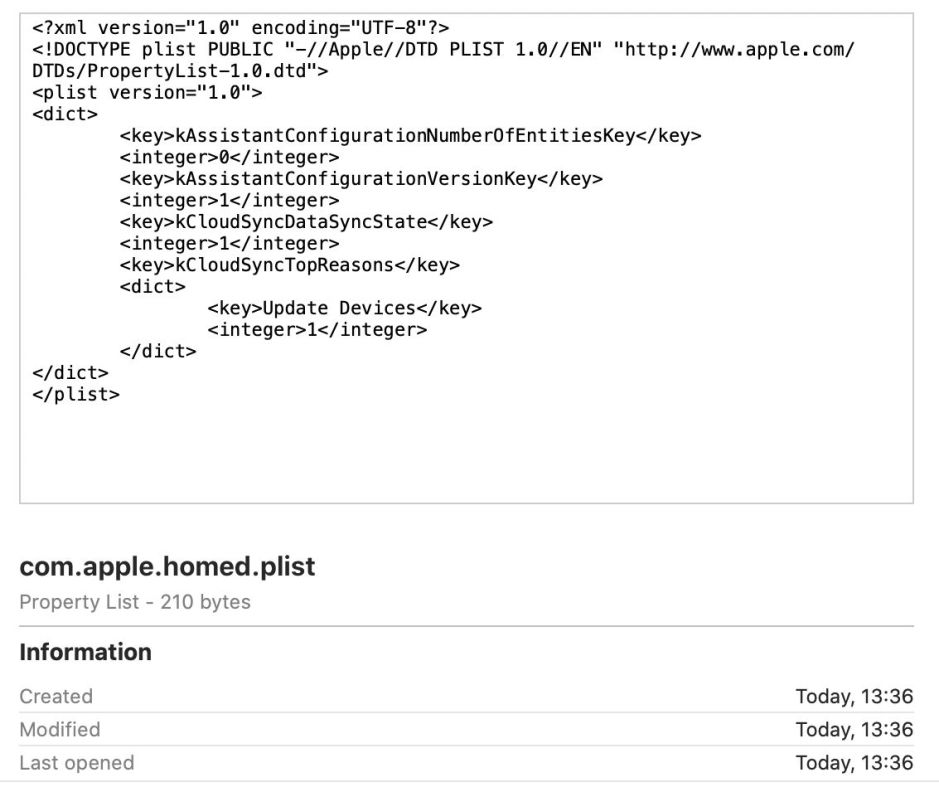Click the Created label

(x=56, y=696)
